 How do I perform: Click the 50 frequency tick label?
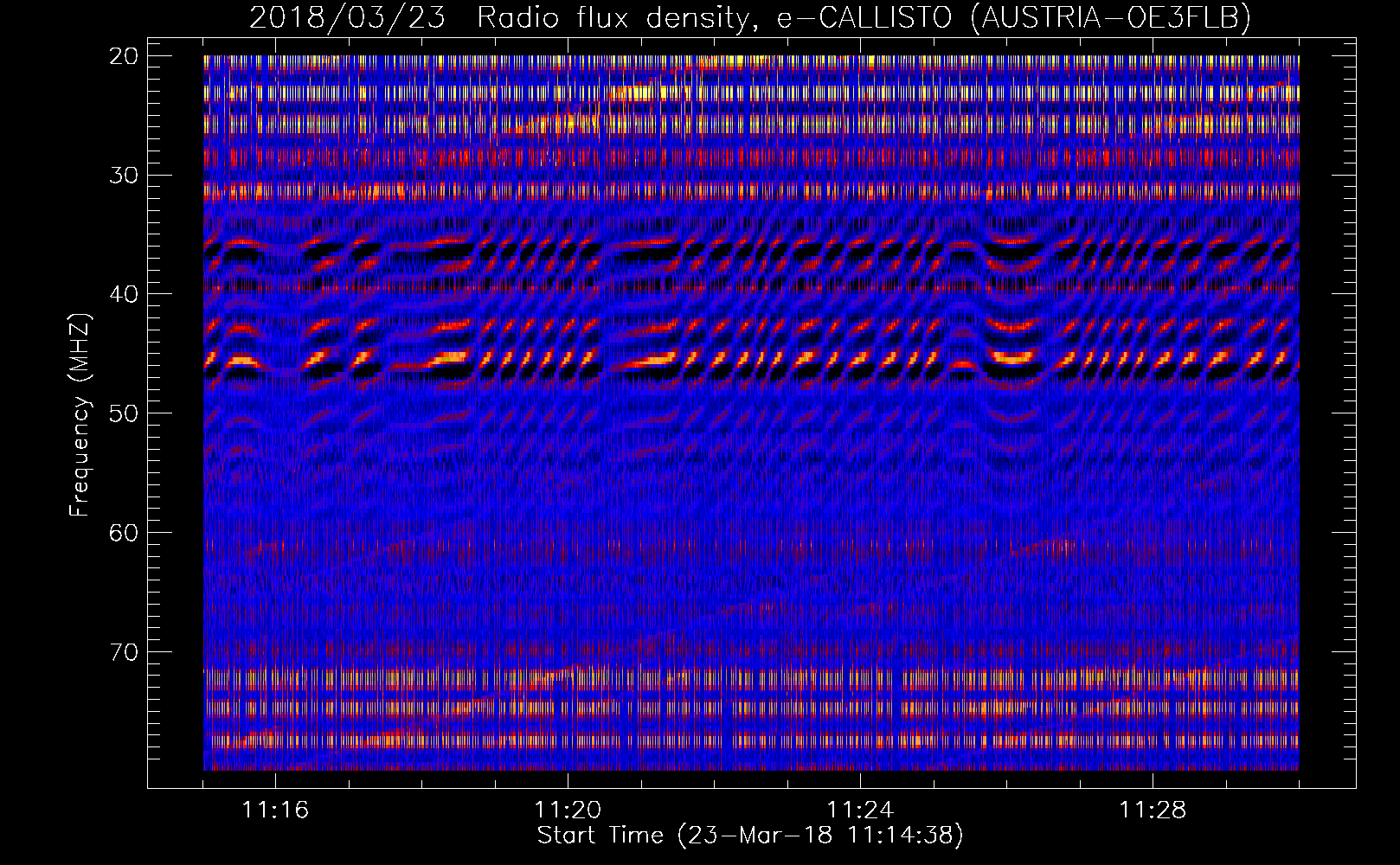pos(125,413)
